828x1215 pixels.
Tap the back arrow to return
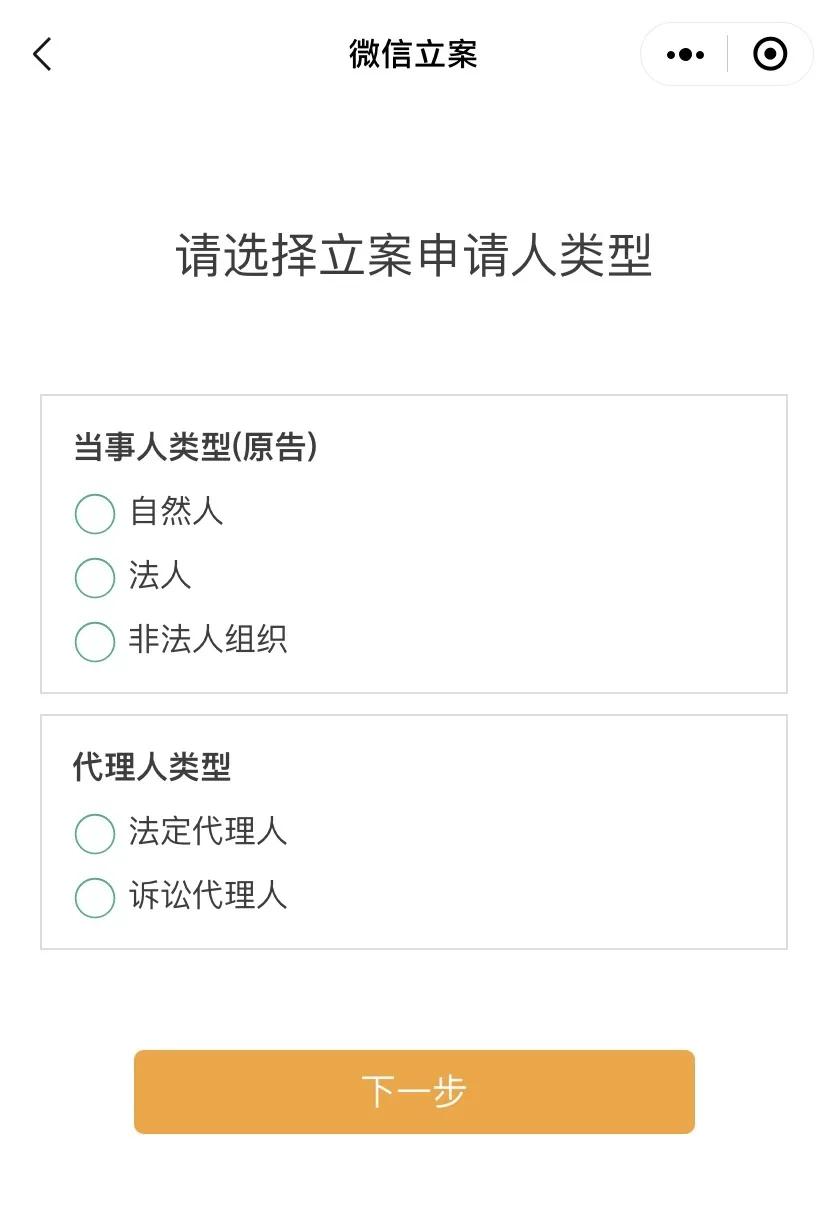pos(42,54)
